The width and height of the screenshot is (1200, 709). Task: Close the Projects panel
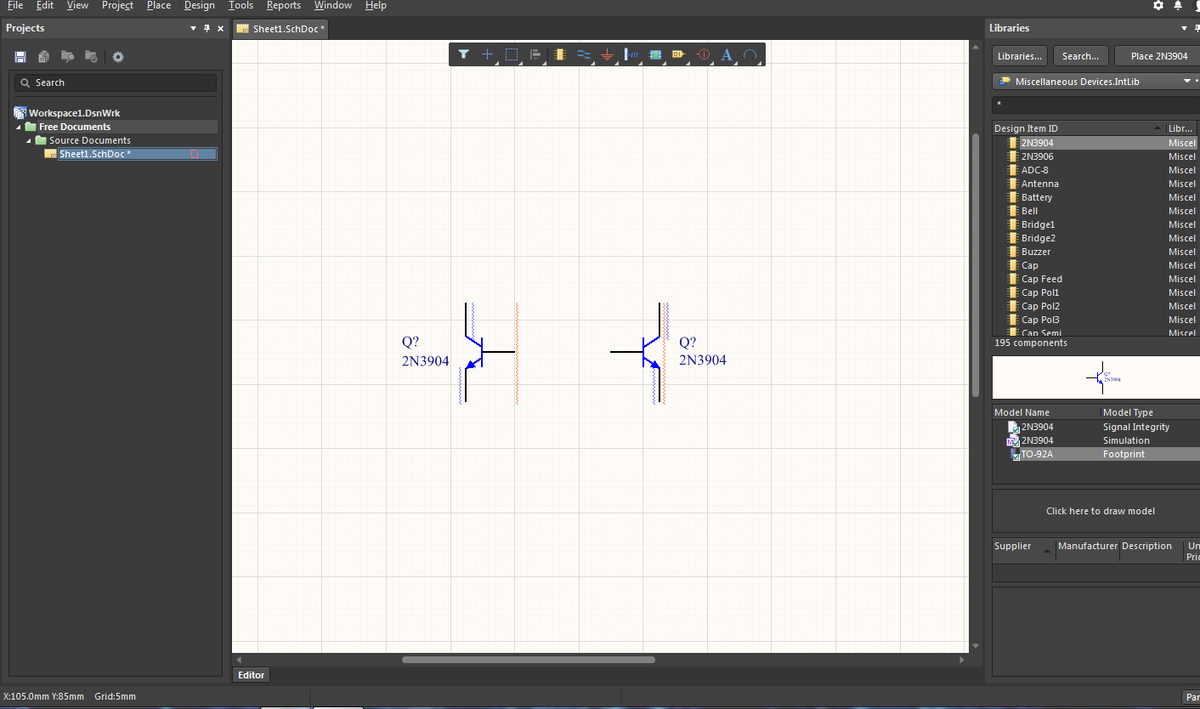pos(220,28)
